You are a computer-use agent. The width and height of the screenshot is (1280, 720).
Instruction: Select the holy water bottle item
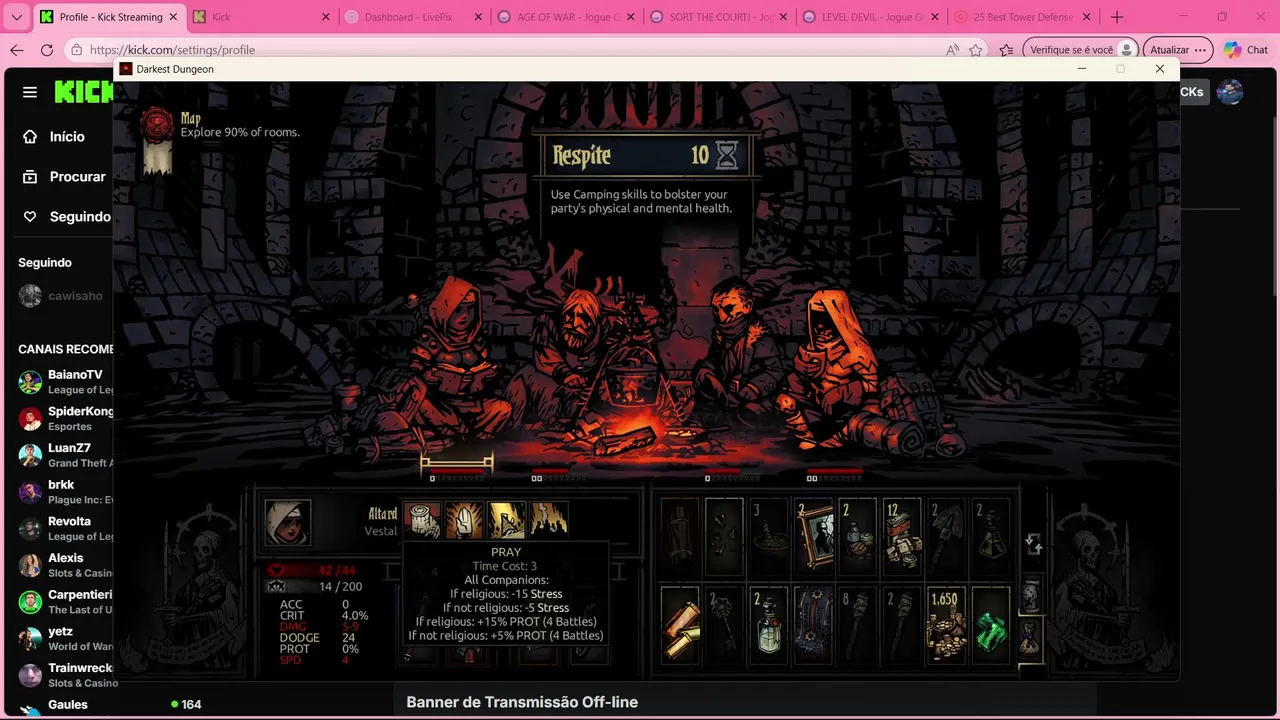coord(768,625)
